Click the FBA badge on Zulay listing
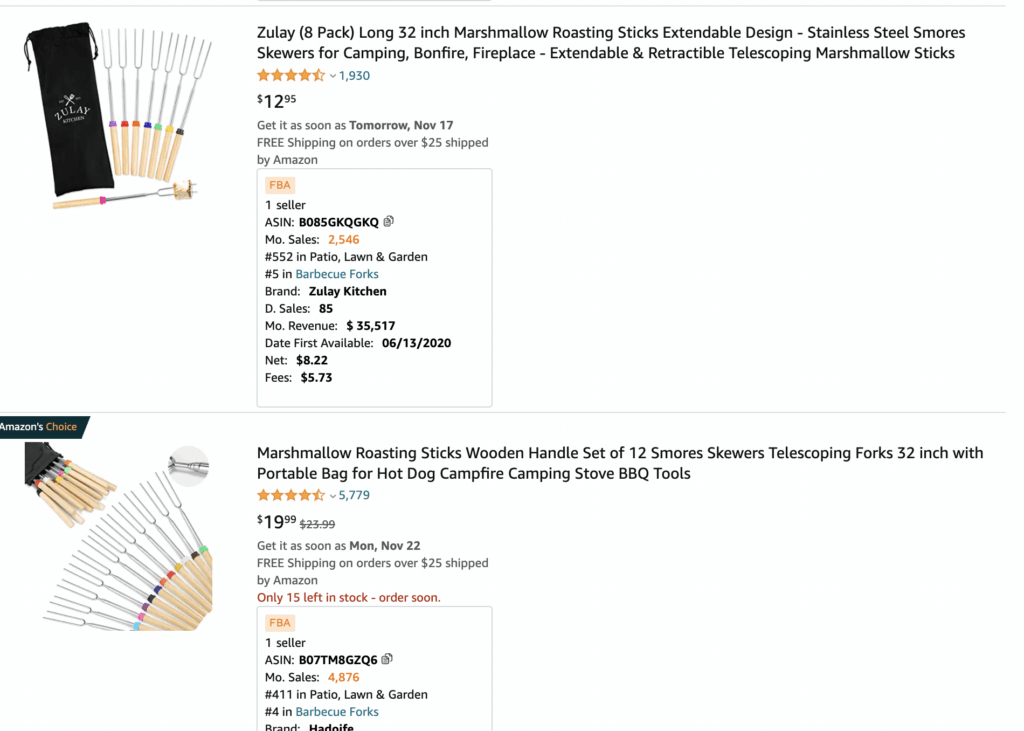Image resolution: width=1024 pixels, height=731 pixels. (280, 185)
